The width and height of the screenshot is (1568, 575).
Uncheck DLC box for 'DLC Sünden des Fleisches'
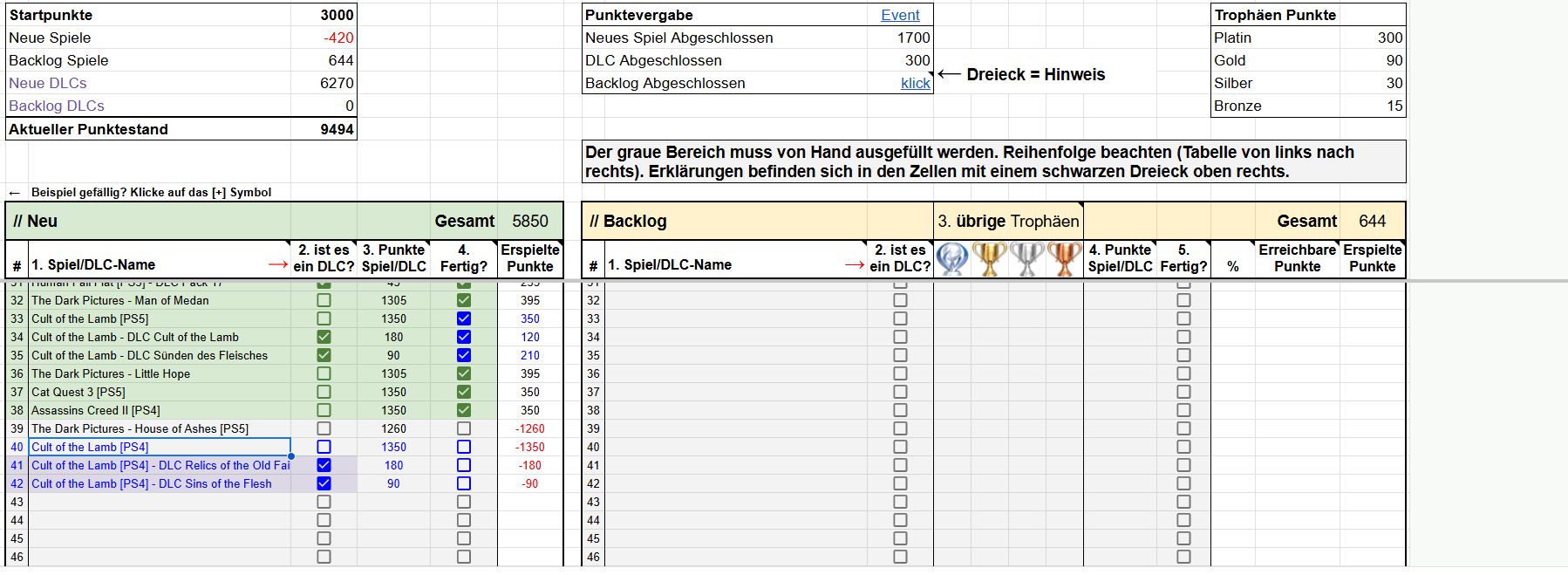[324, 355]
